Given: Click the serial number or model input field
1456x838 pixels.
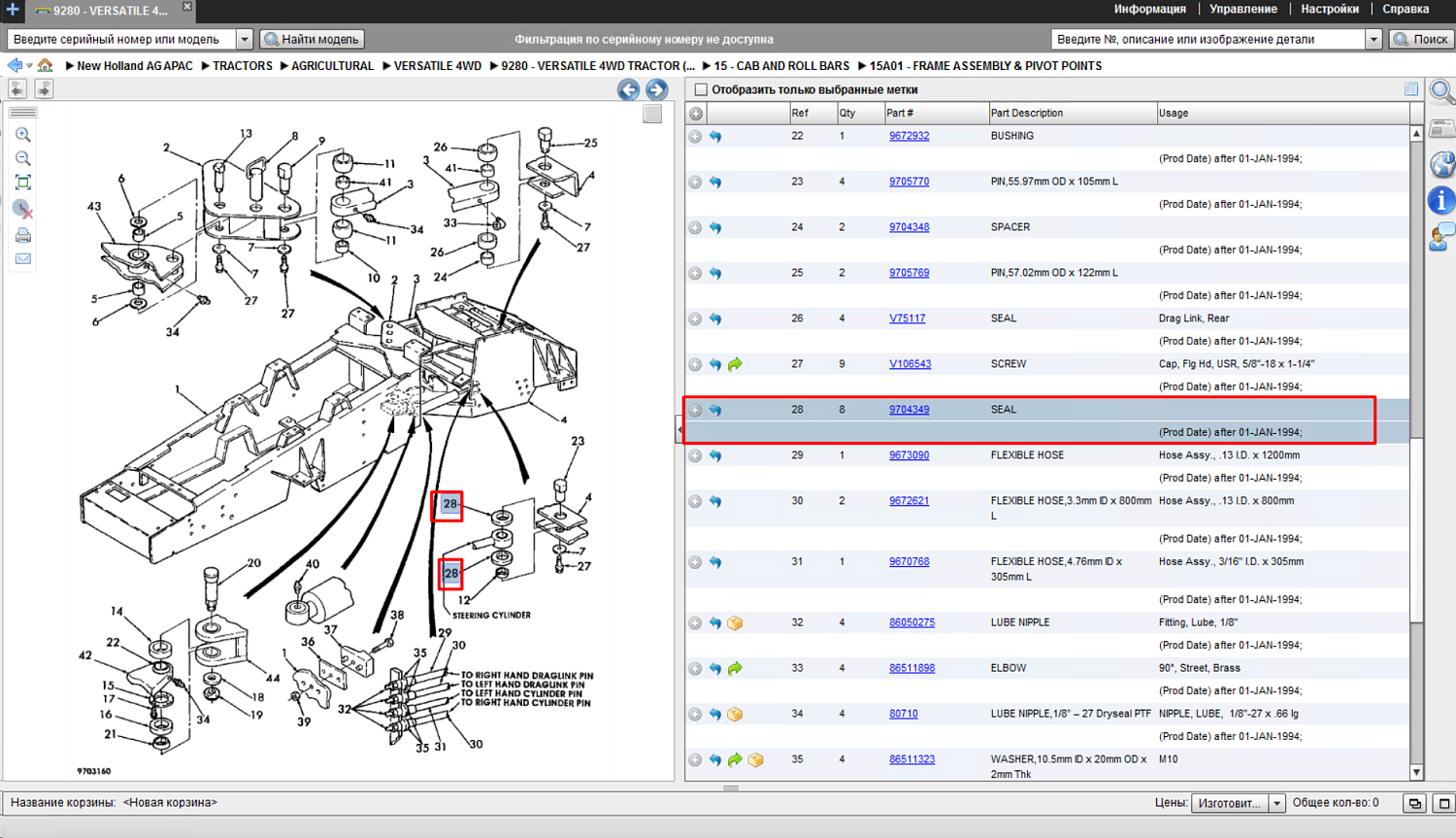Looking at the screenshot, I should click(121, 40).
